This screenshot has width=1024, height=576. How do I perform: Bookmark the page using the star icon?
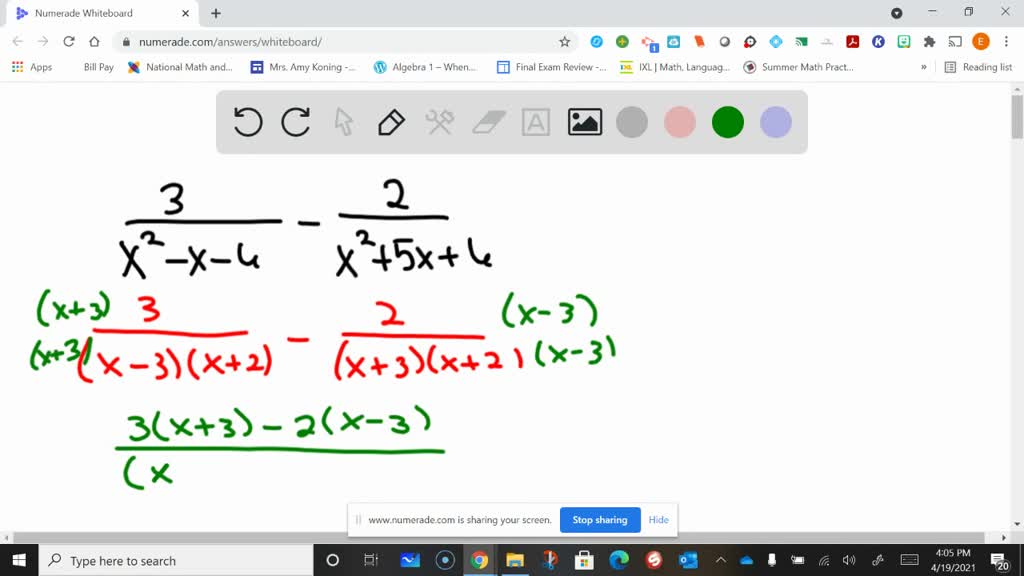pos(564,43)
